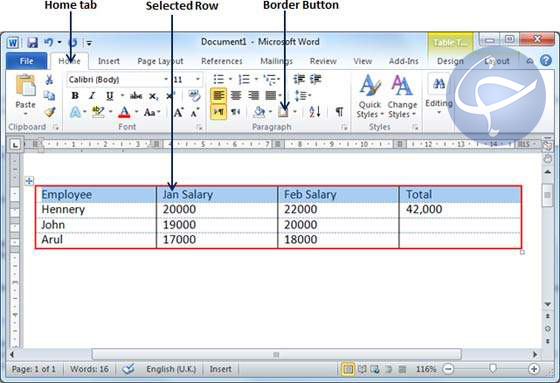
Task: Click the Paste clipboard icon
Action: [25, 86]
